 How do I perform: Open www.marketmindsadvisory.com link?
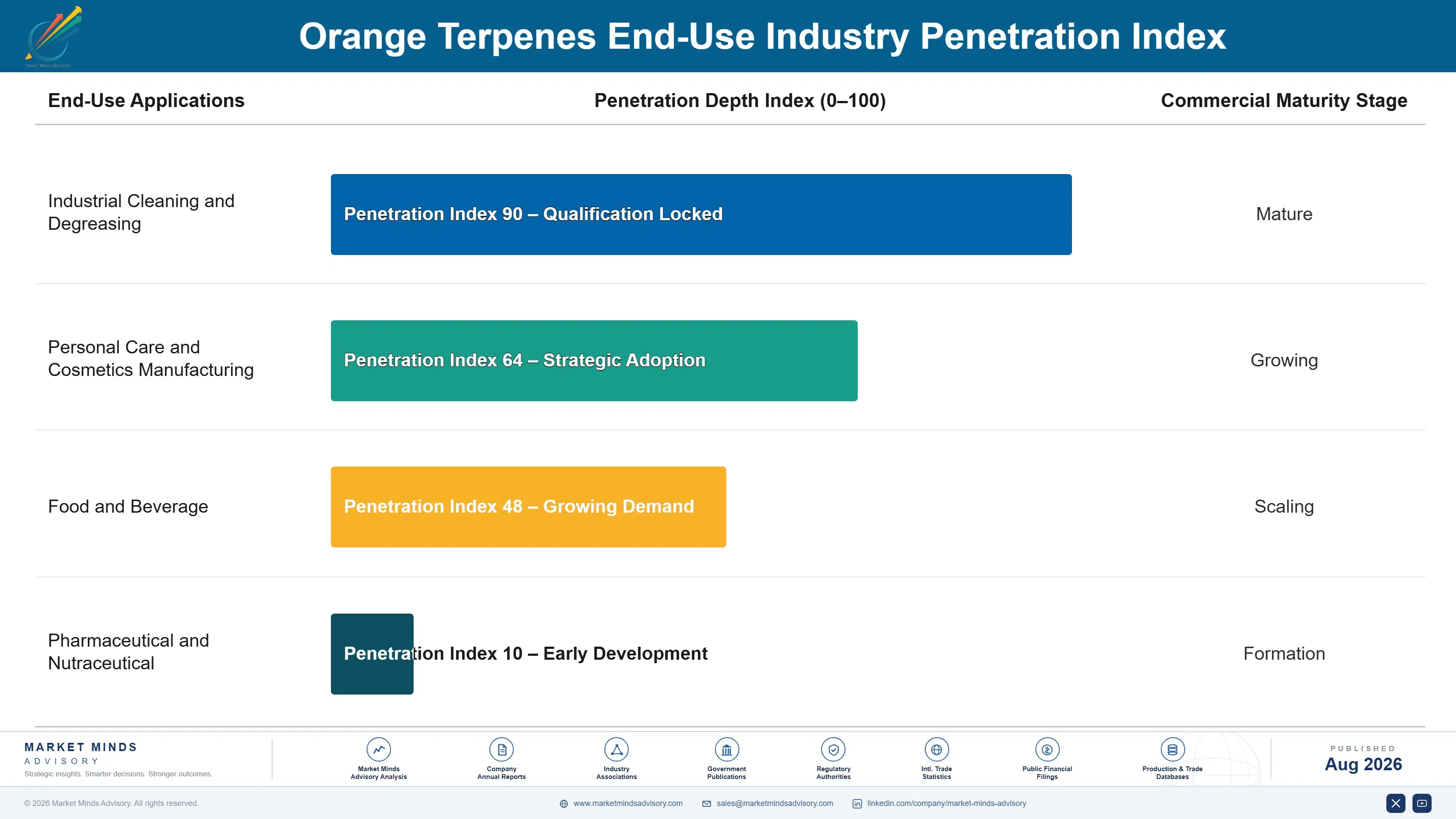[x=628, y=803]
